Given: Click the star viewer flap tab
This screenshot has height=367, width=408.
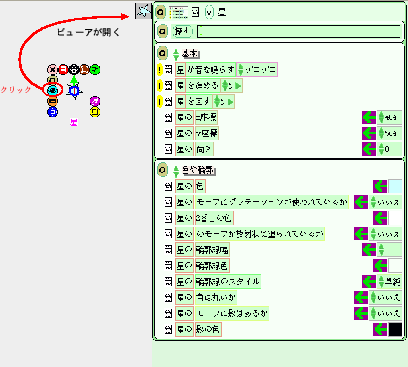Looking at the screenshot, I should click(x=143, y=11).
